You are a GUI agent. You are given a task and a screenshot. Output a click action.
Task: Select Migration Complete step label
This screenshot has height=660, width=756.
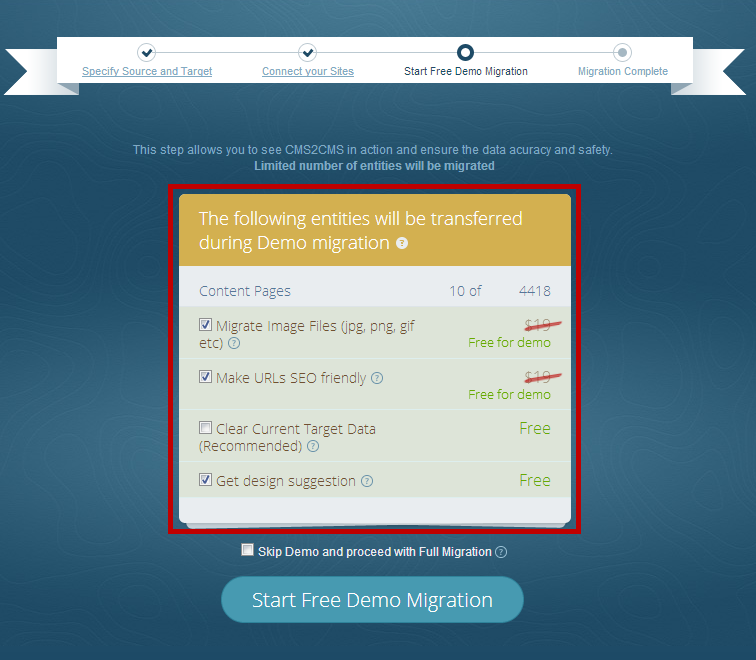623,71
